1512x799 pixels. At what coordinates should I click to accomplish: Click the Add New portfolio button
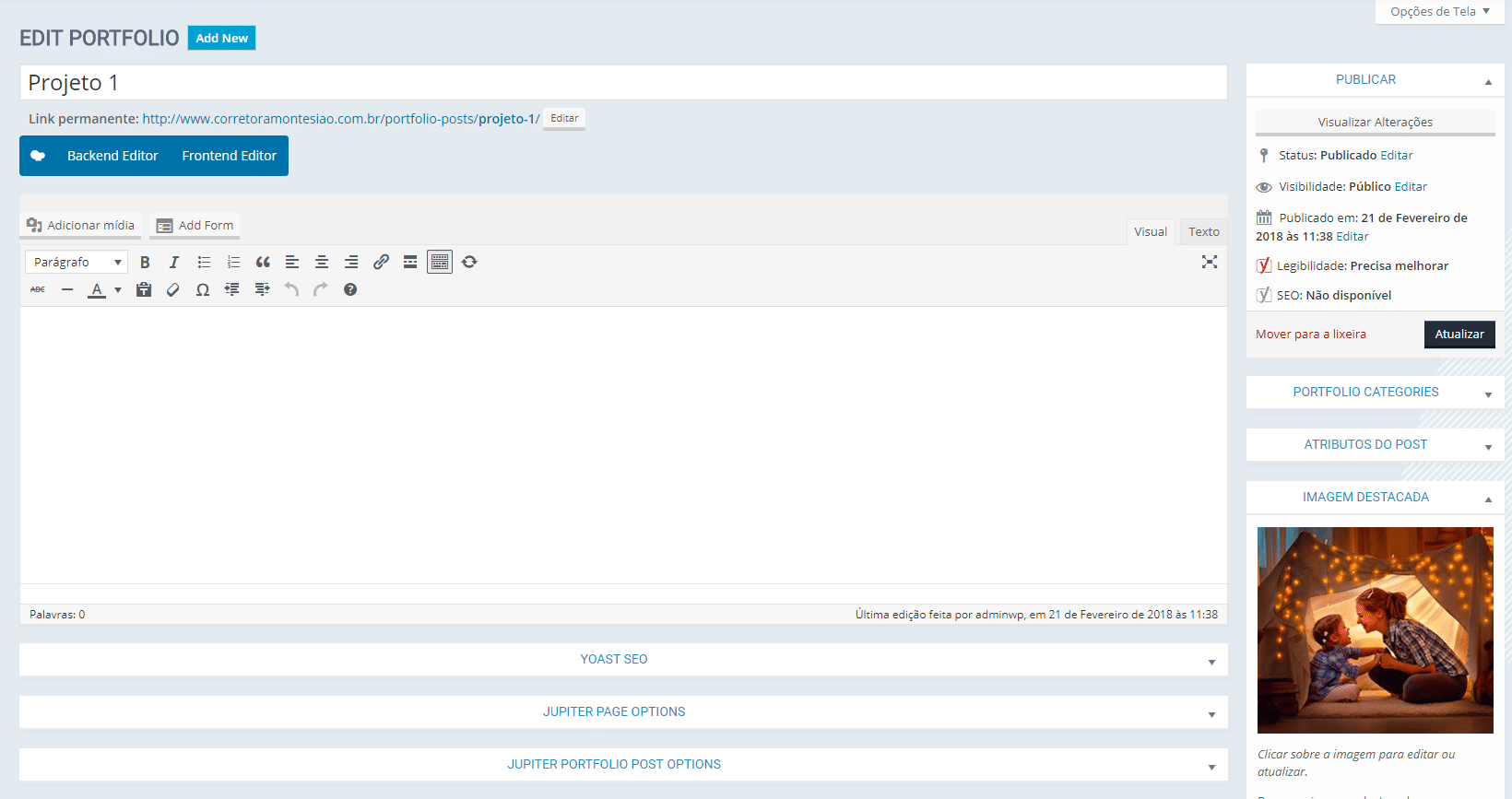(x=222, y=38)
